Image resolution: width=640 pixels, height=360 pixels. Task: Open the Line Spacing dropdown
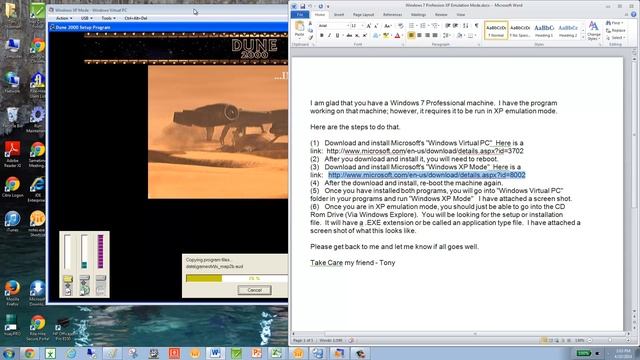(447, 36)
